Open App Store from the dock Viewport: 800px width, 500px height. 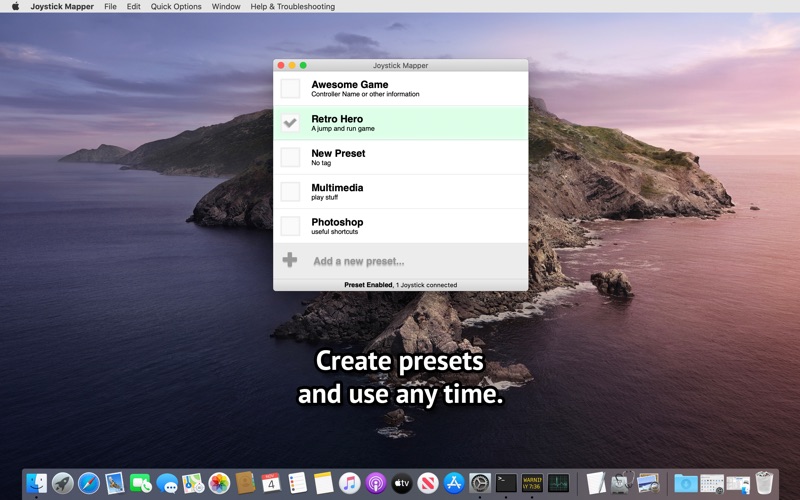pyautogui.click(x=454, y=483)
